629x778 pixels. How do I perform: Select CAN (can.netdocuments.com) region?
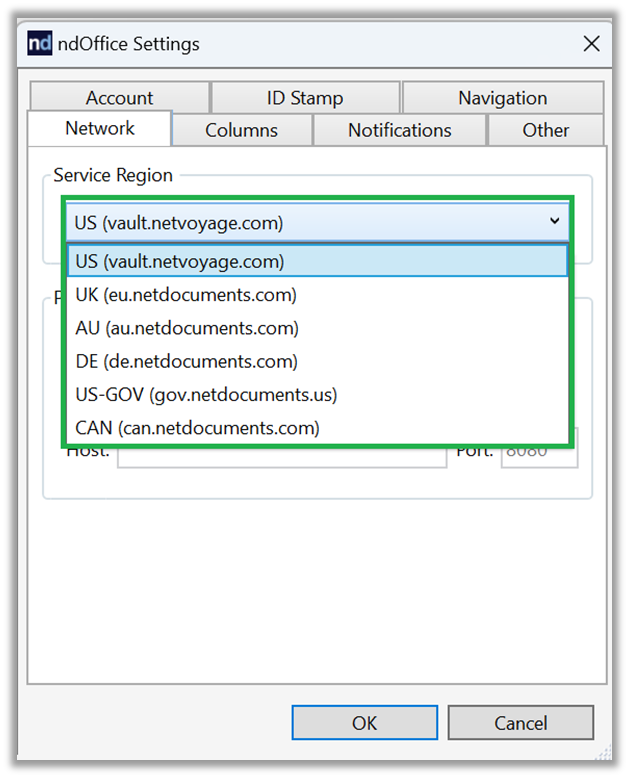click(317, 428)
